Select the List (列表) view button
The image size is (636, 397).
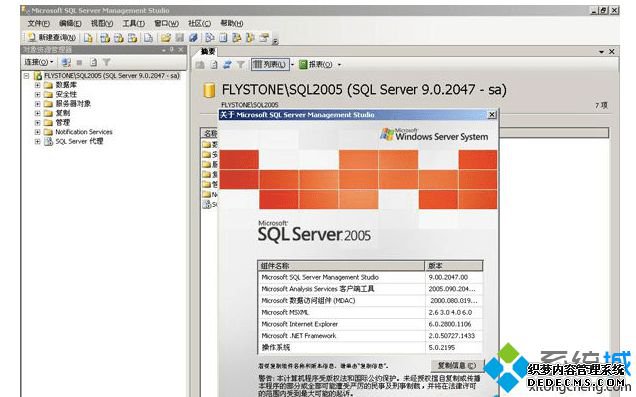coord(270,64)
